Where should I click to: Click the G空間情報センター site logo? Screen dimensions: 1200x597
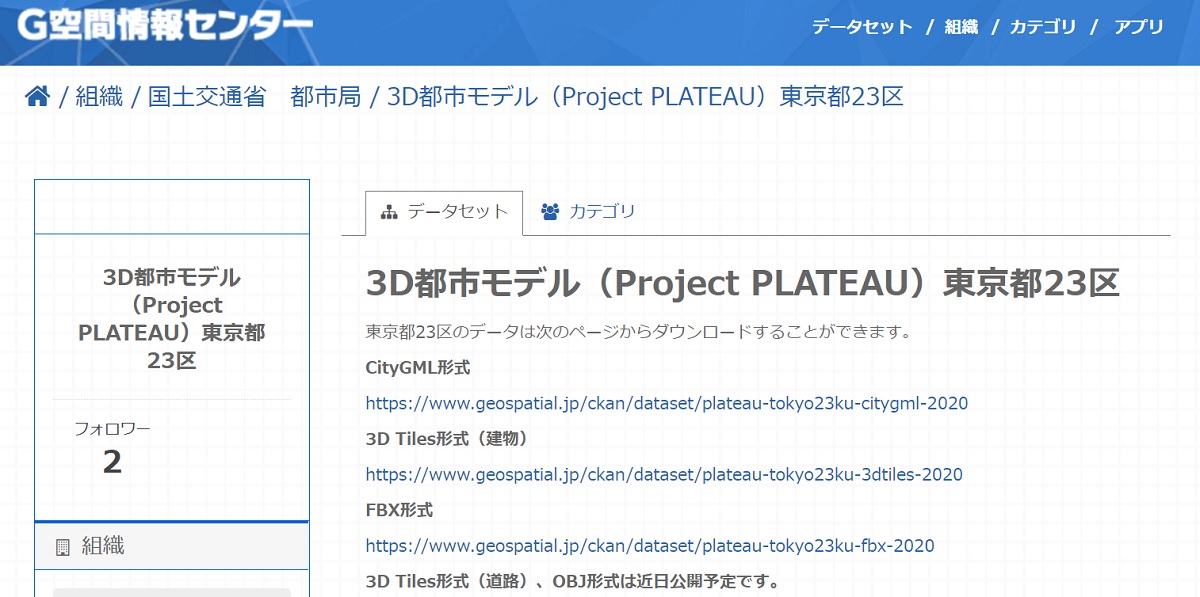pyautogui.click(x=165, y=23)
